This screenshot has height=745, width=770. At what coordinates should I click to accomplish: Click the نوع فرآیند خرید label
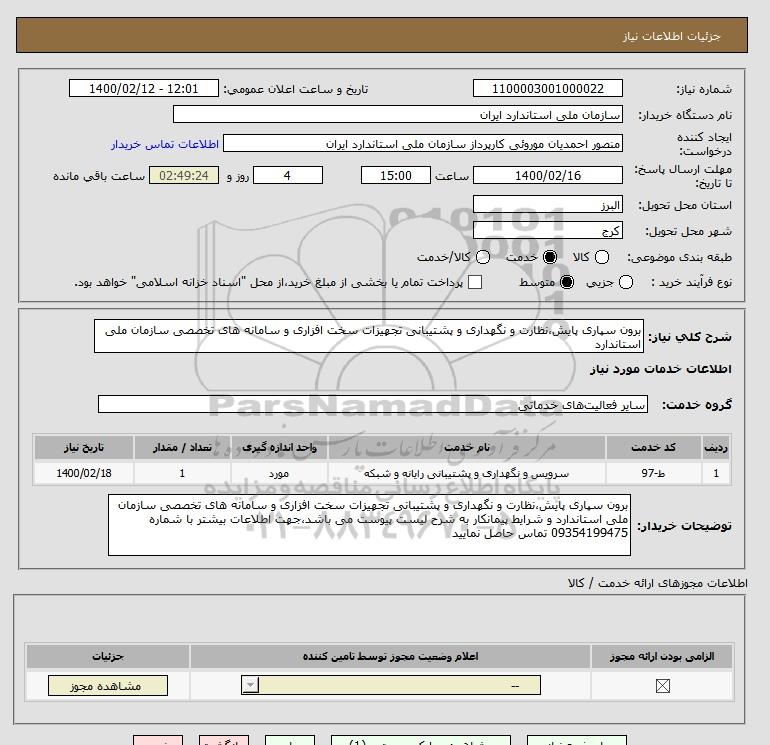coord(691,282)
